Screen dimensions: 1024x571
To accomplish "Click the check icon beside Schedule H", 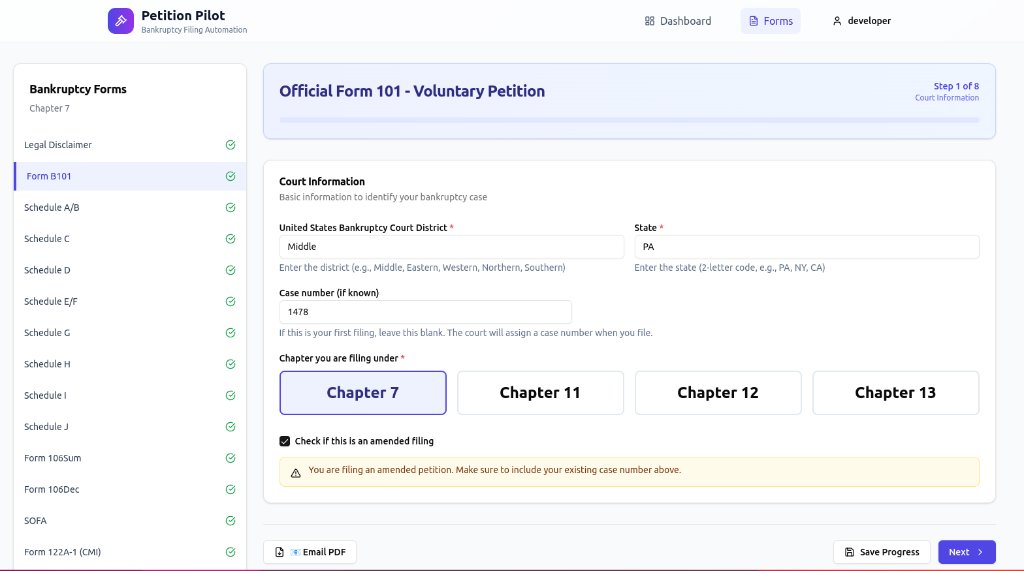I will click(x=231, y=365).
